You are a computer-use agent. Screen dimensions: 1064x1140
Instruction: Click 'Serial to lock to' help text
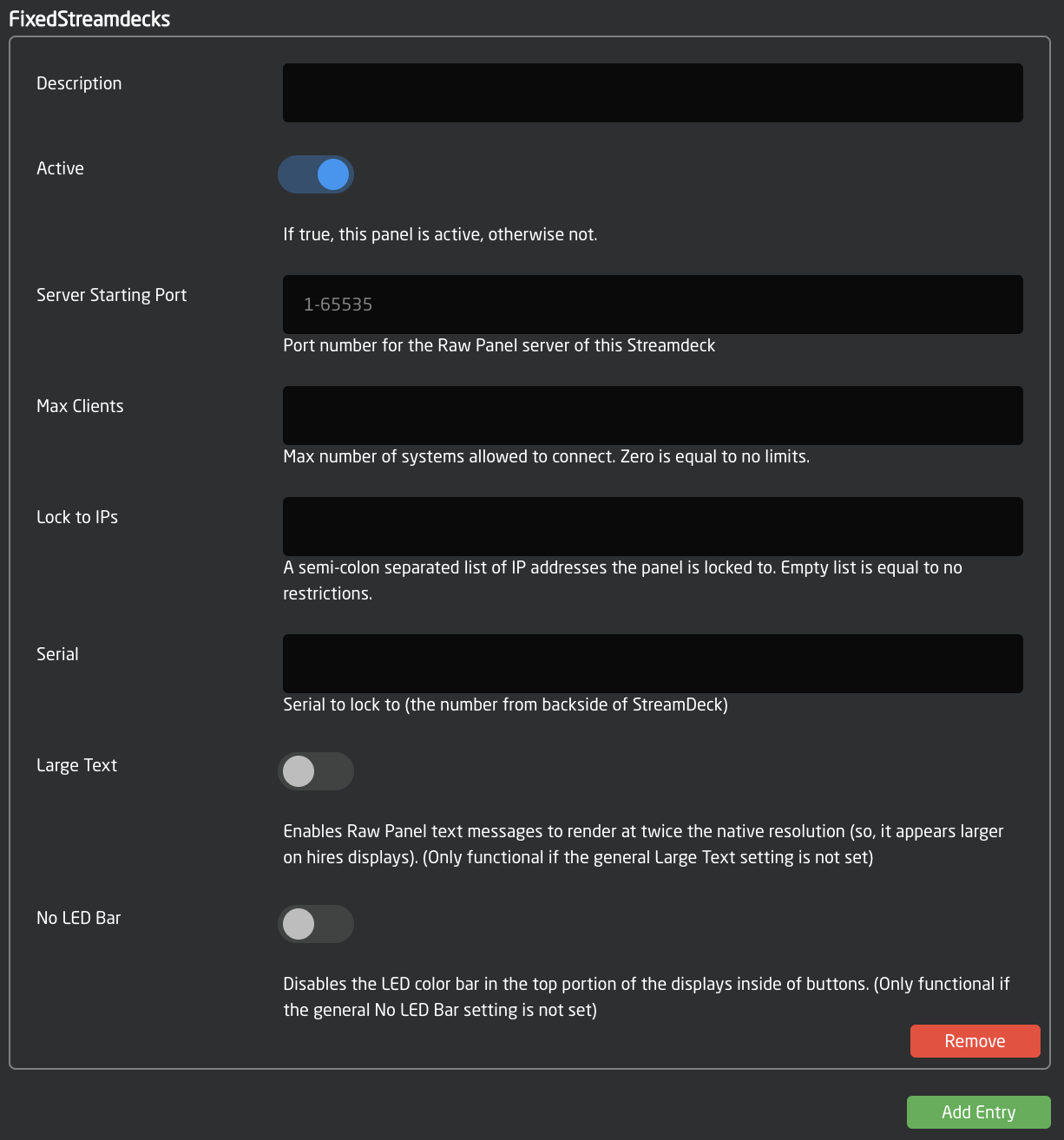(505, 704)
